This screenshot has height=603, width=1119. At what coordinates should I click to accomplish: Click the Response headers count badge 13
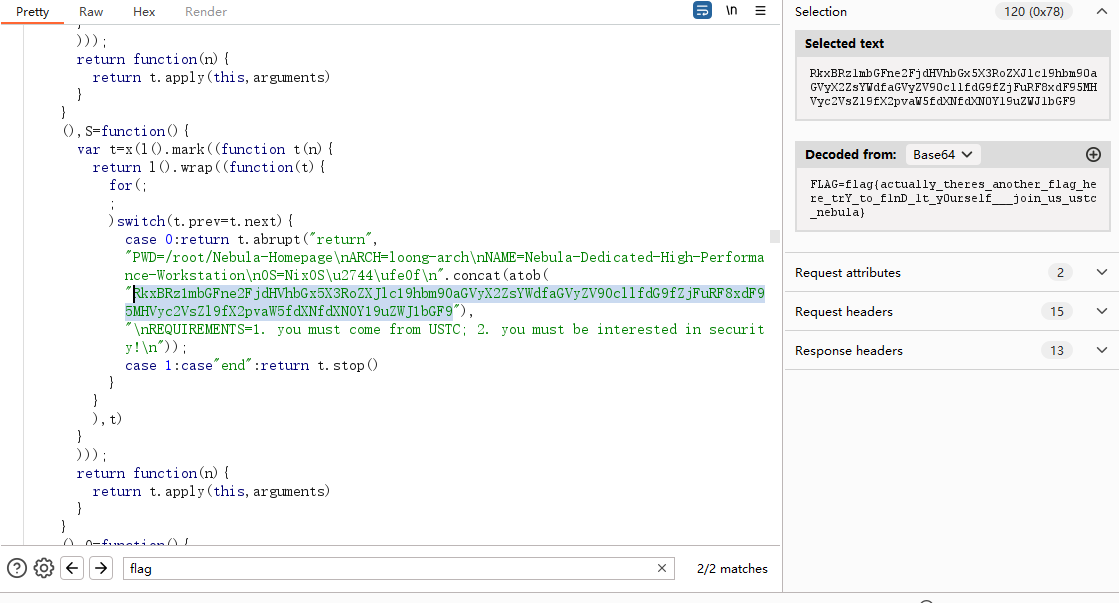1057,350
